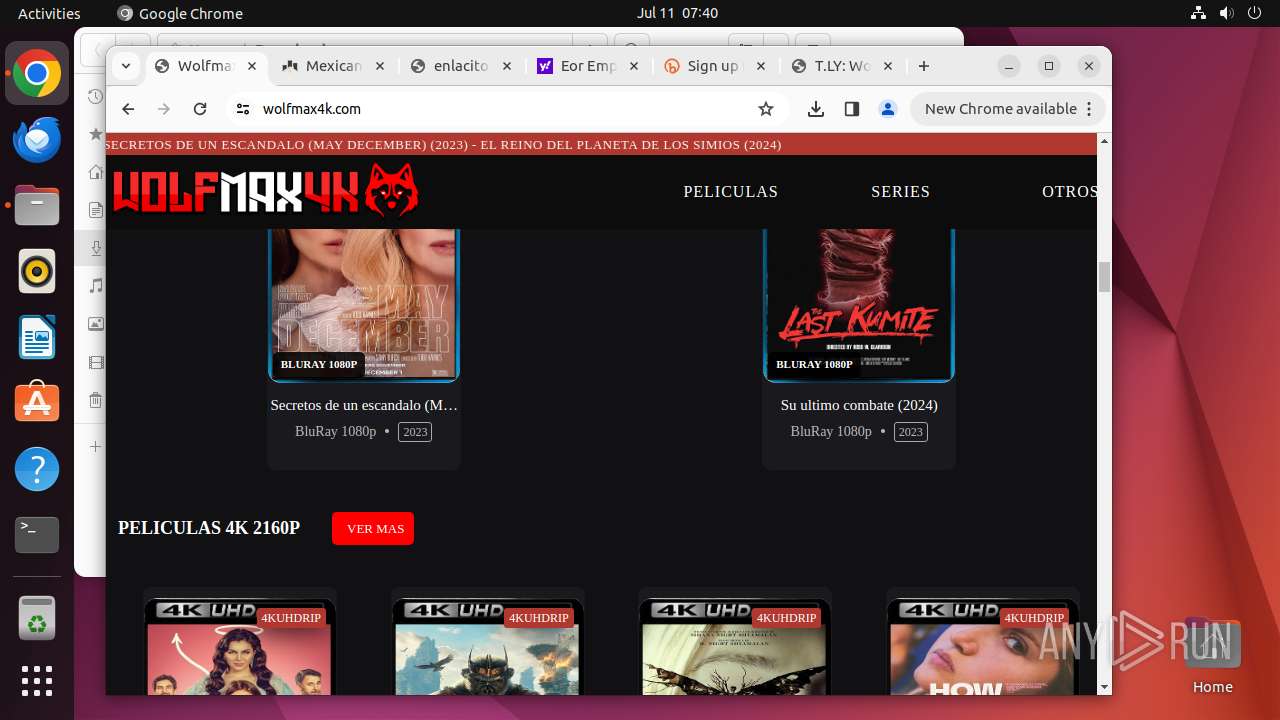Launch LibreOffice Writer from the dock
The height and width of the screenshot is (720, 1280).
(37, 337)
